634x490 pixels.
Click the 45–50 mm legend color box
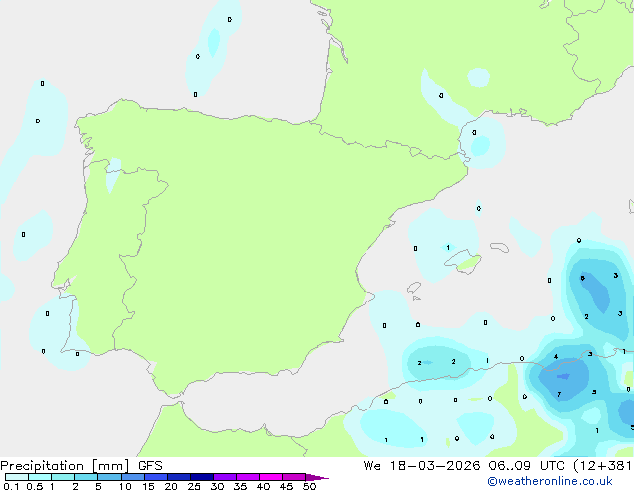point(294,477)
